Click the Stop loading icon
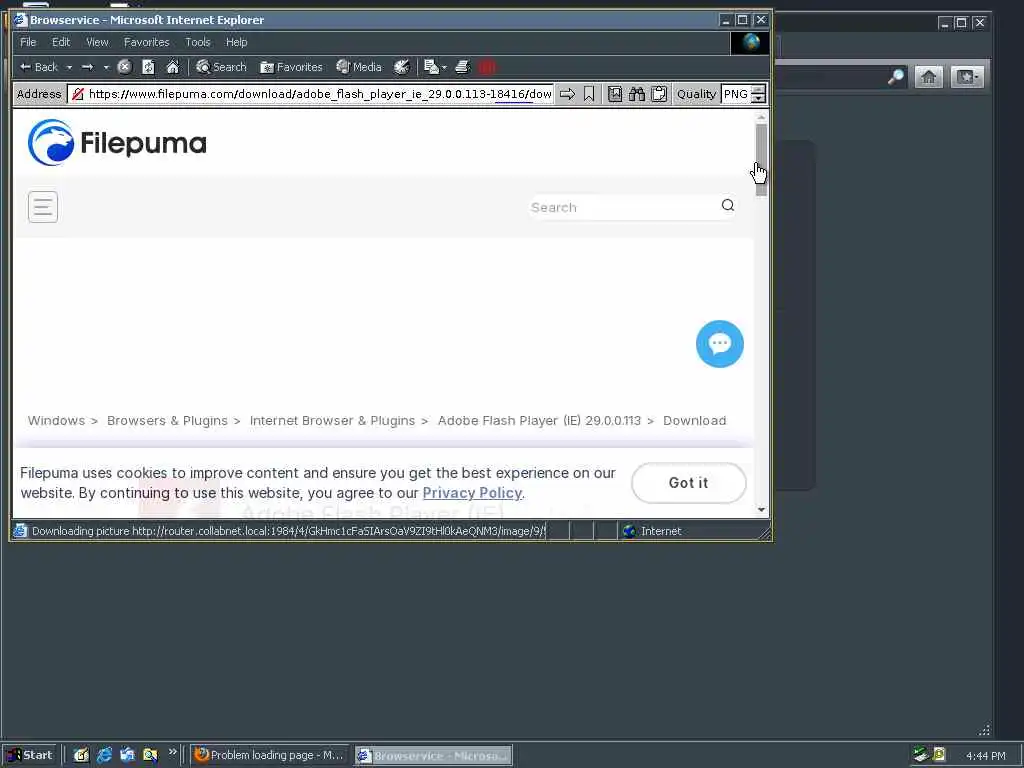The height and width of the screenshot is (768, 1024). (125, 67)
